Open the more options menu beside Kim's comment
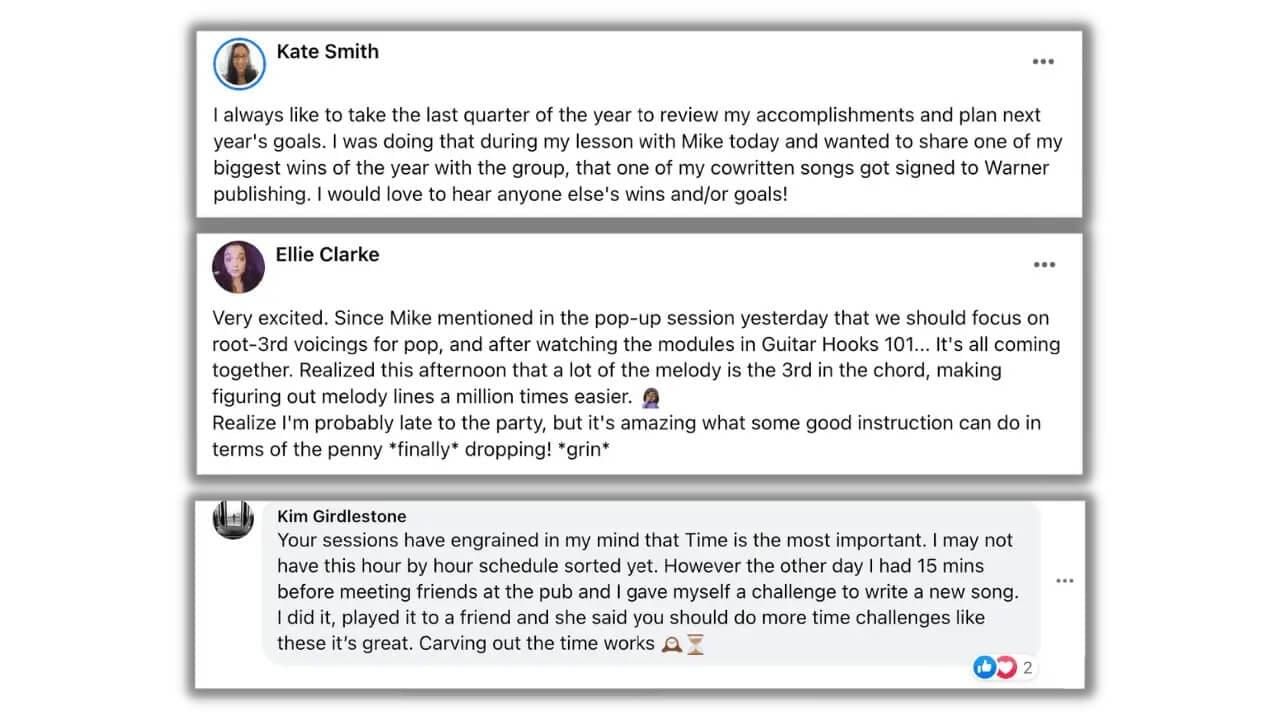The image size is (1280, 720). (x=1065, y=581)
